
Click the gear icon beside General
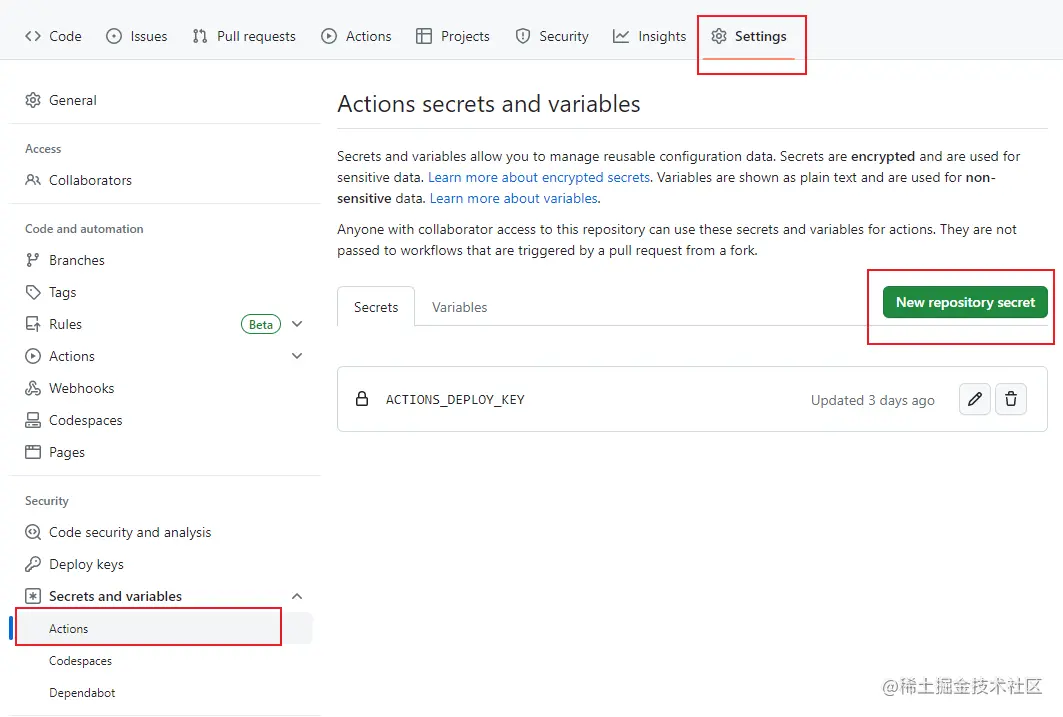click(33, 100)
